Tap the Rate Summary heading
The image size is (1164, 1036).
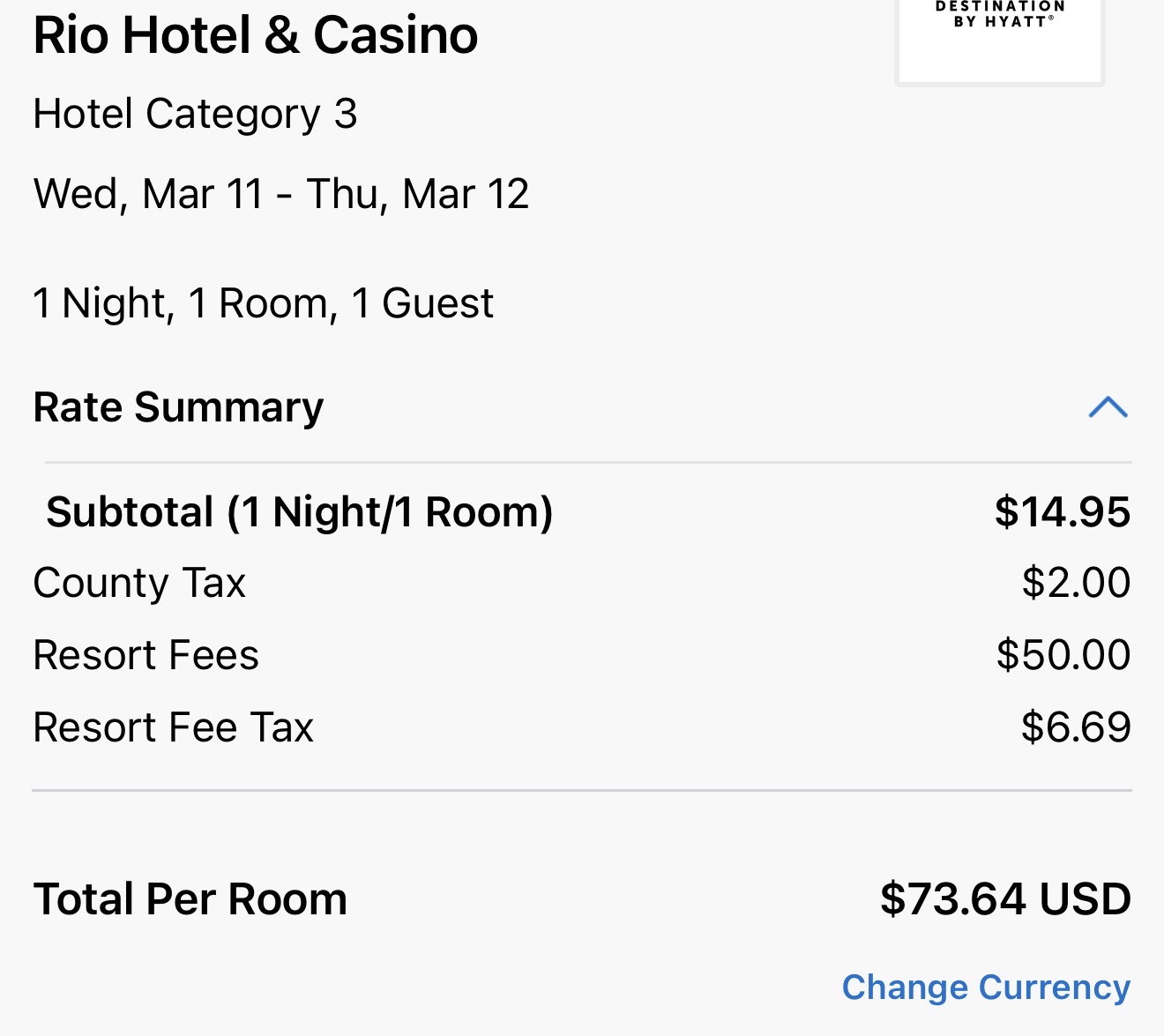(178, 407)
